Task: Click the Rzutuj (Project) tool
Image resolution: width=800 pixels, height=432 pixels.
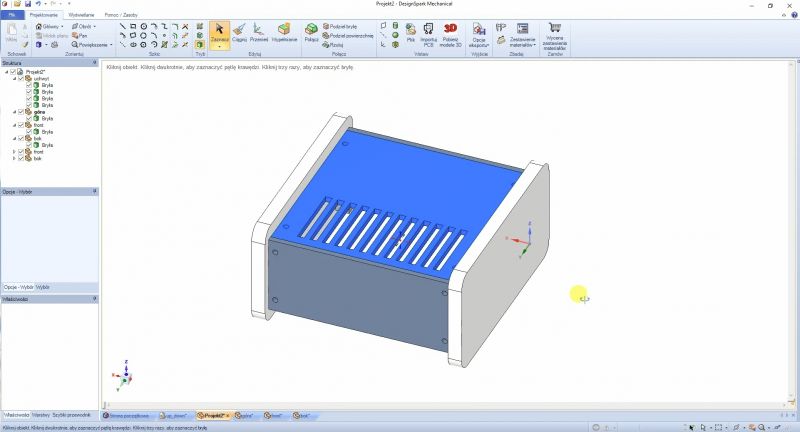Action: pos(333,45)
